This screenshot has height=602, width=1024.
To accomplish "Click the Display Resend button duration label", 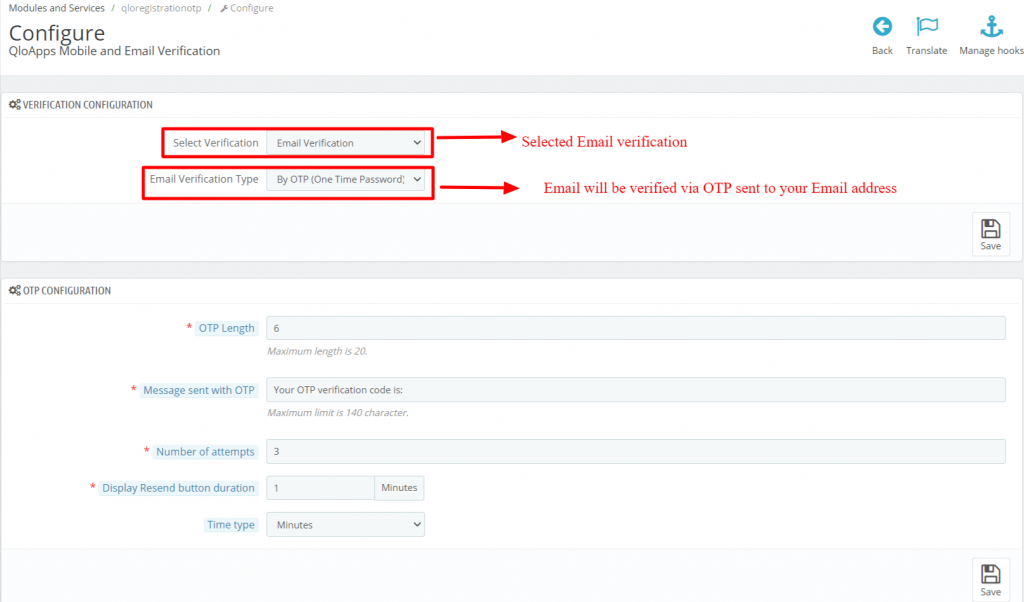I will [x=178, y=488].
